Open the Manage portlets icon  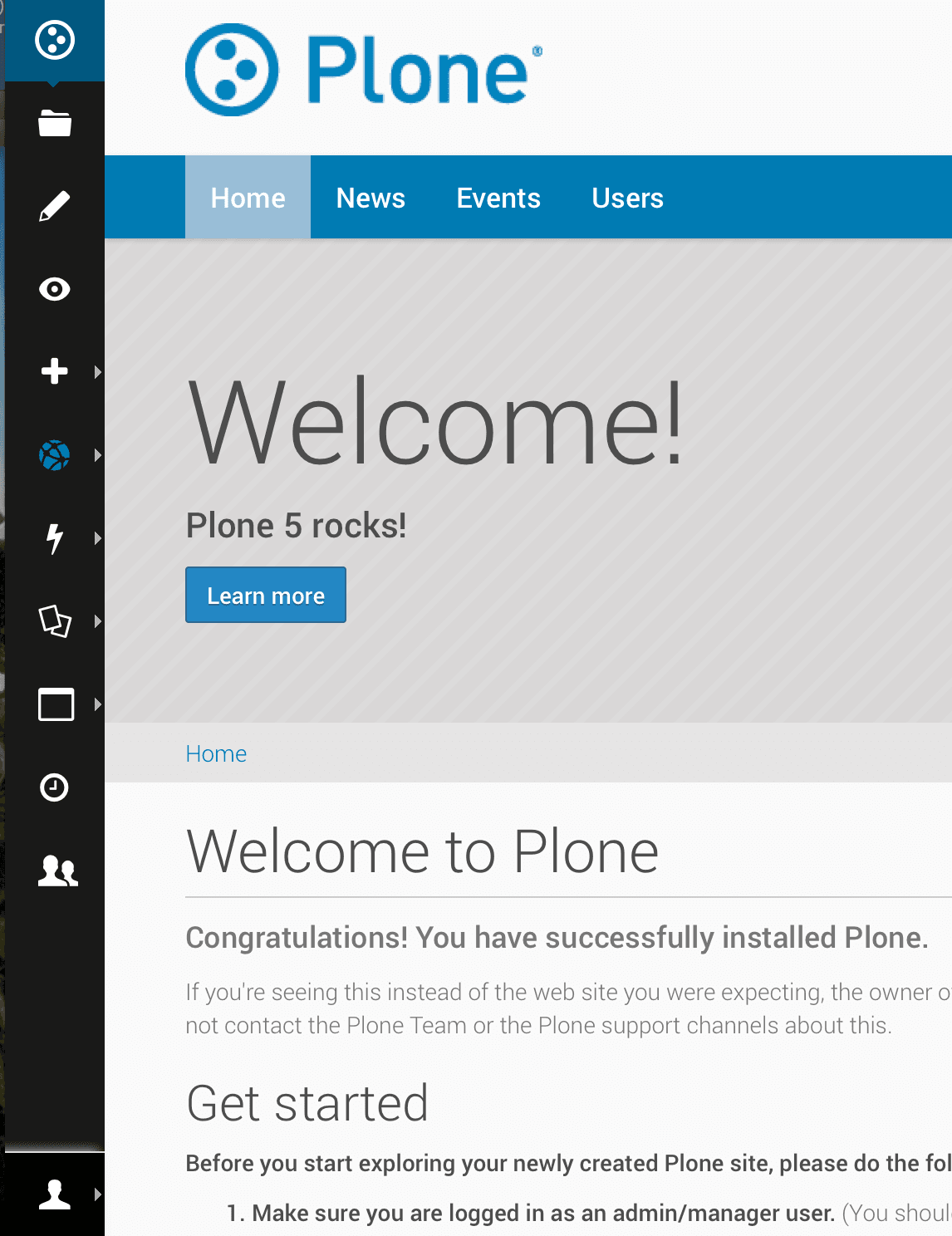55,705
